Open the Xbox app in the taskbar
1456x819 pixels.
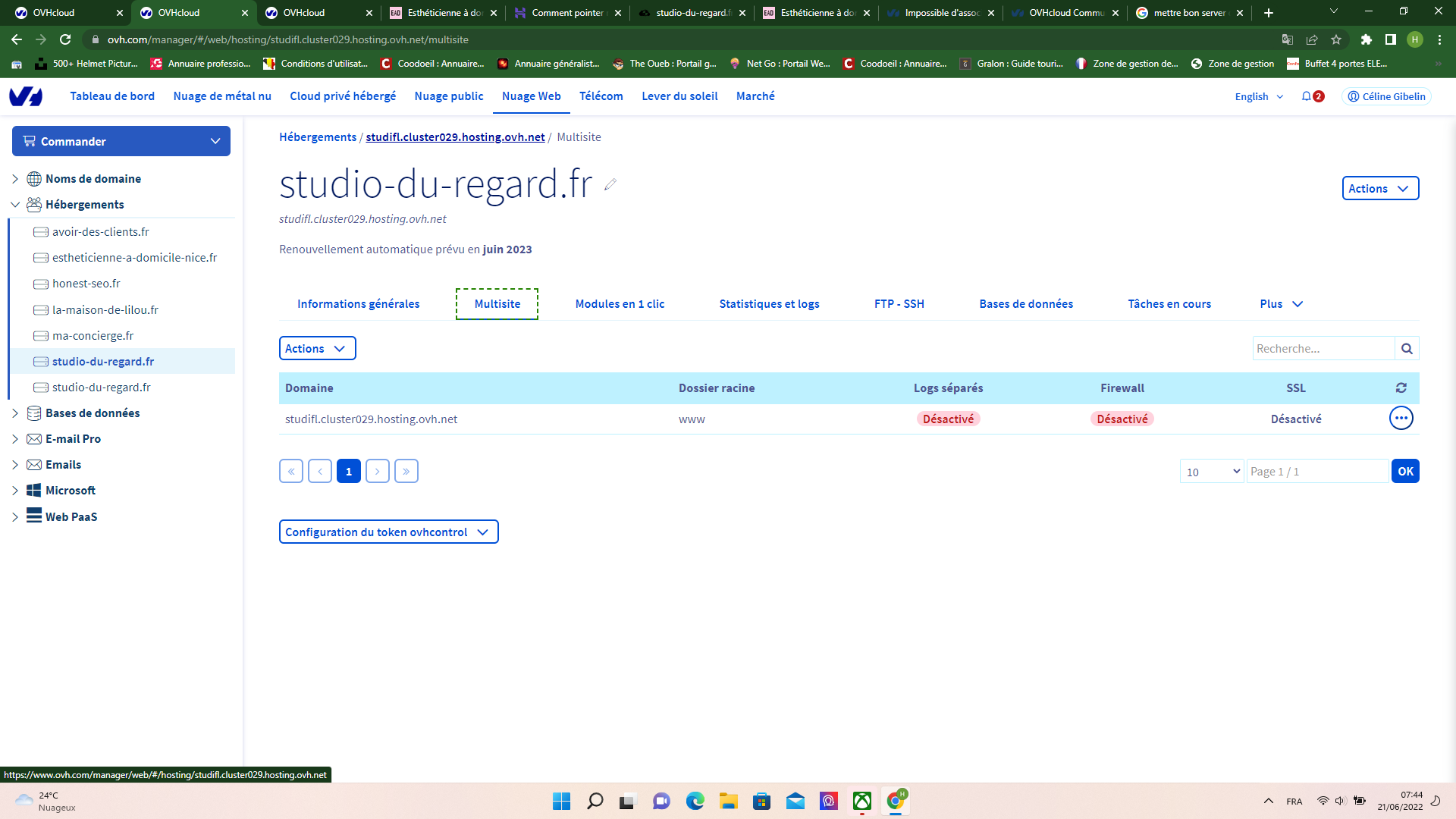click(x=862, y=801)
